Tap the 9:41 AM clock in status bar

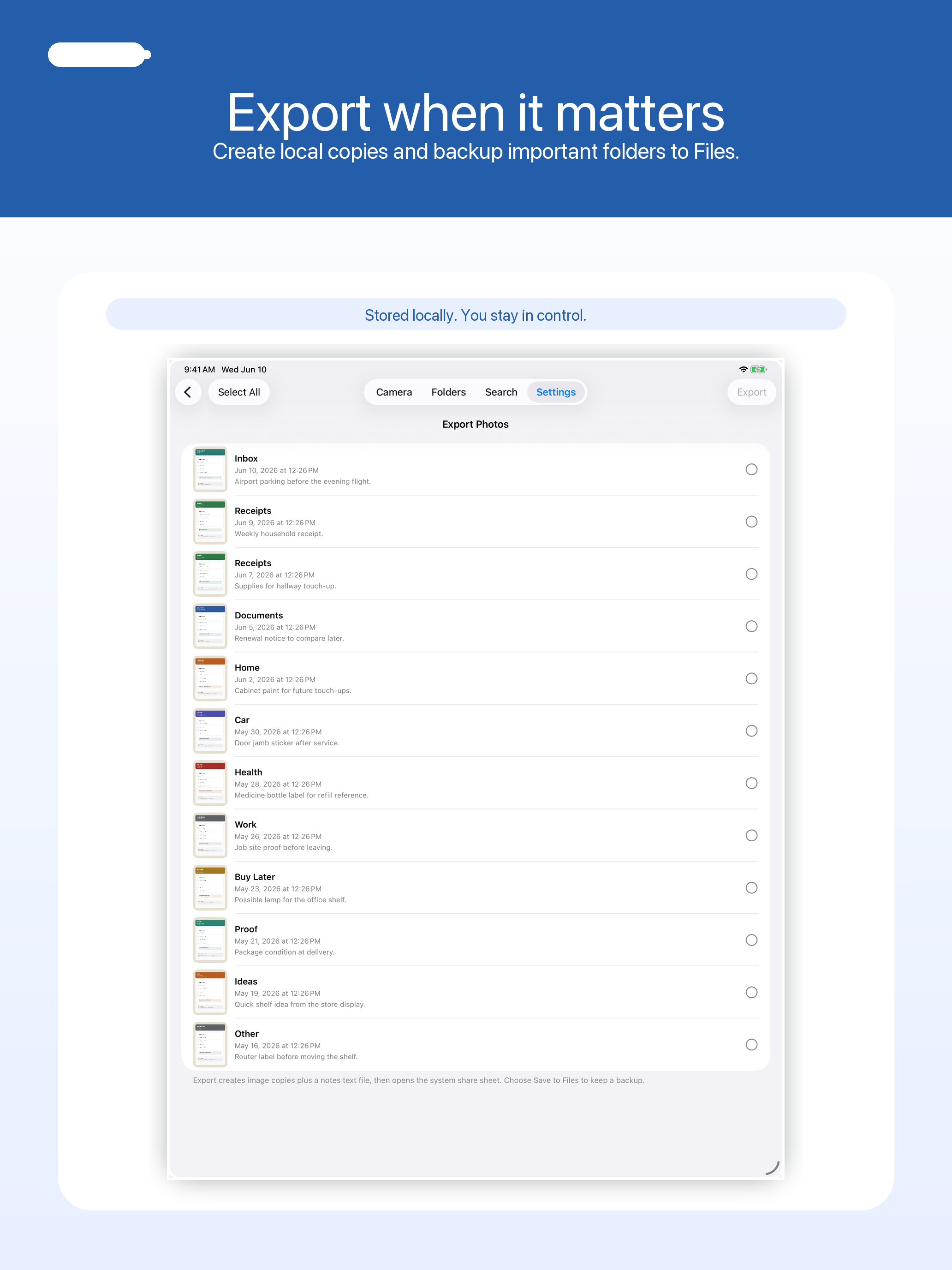coord(200,369)
